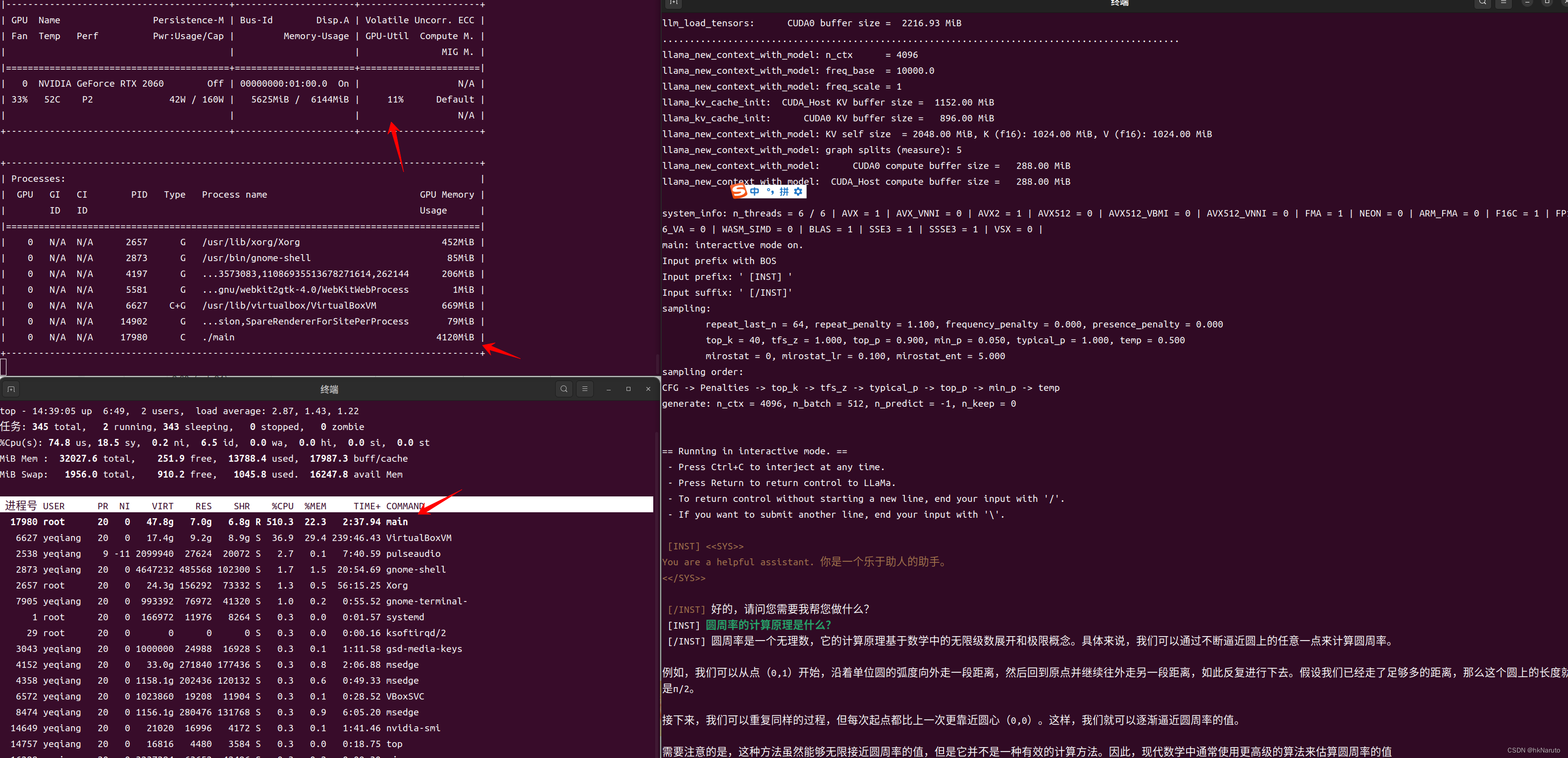This screenshot has width=1568, height=758.
Task: Click the CUDA_Host KV buffer size line
Action: [x=829, y=102]
